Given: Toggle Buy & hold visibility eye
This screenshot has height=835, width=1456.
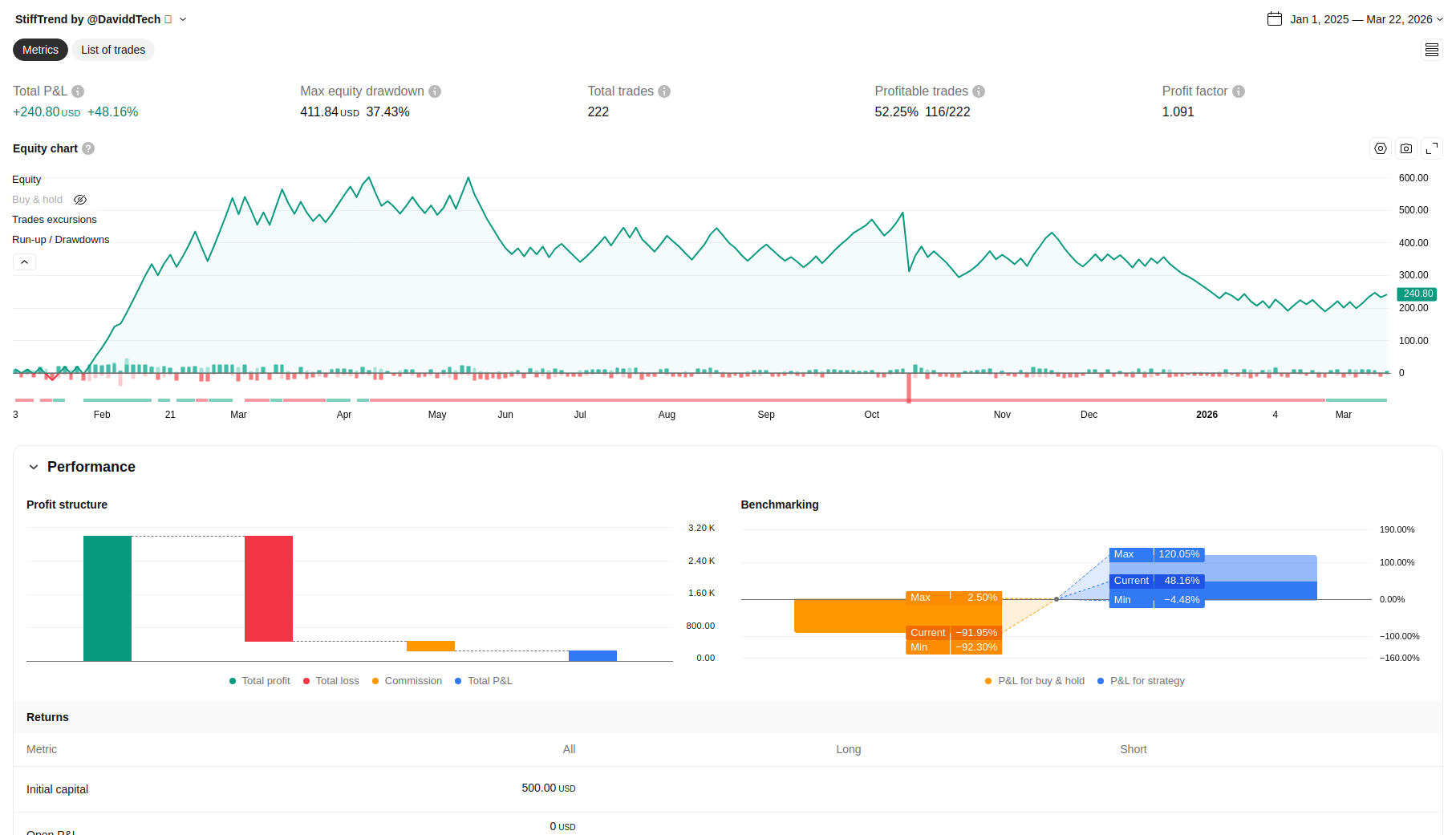Looking at the screenshot, I should (x=80, y=200).
